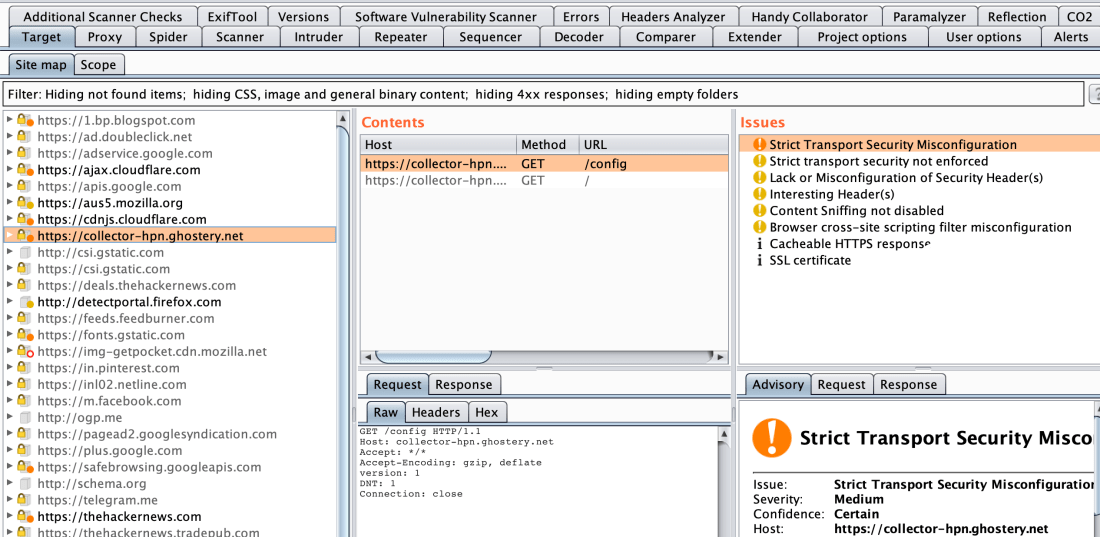Screen dimensions: 1100x537
Task: Click the lock icon next to aus5.mozilla.org
Action: (24, 203)
